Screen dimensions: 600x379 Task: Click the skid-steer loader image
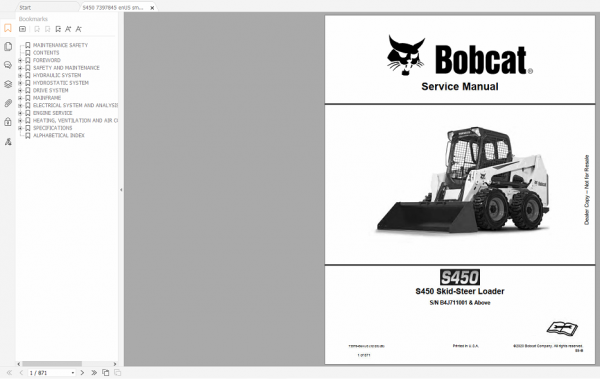click(x=463, y=180)
